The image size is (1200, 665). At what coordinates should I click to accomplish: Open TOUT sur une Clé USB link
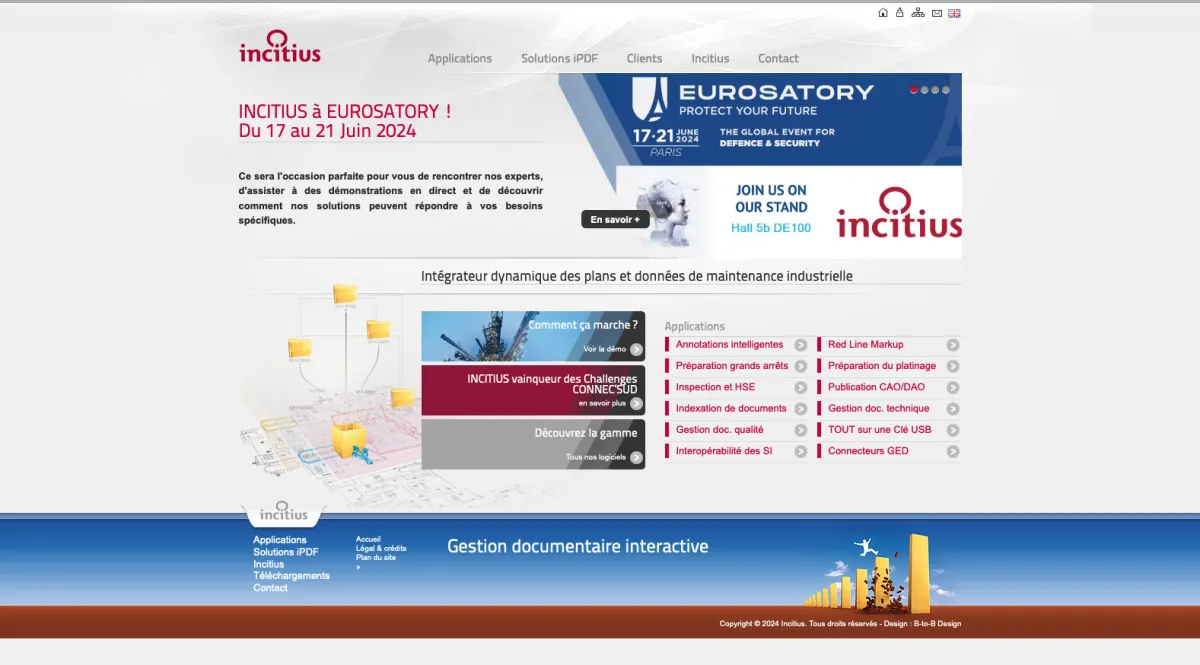[880, 430]
